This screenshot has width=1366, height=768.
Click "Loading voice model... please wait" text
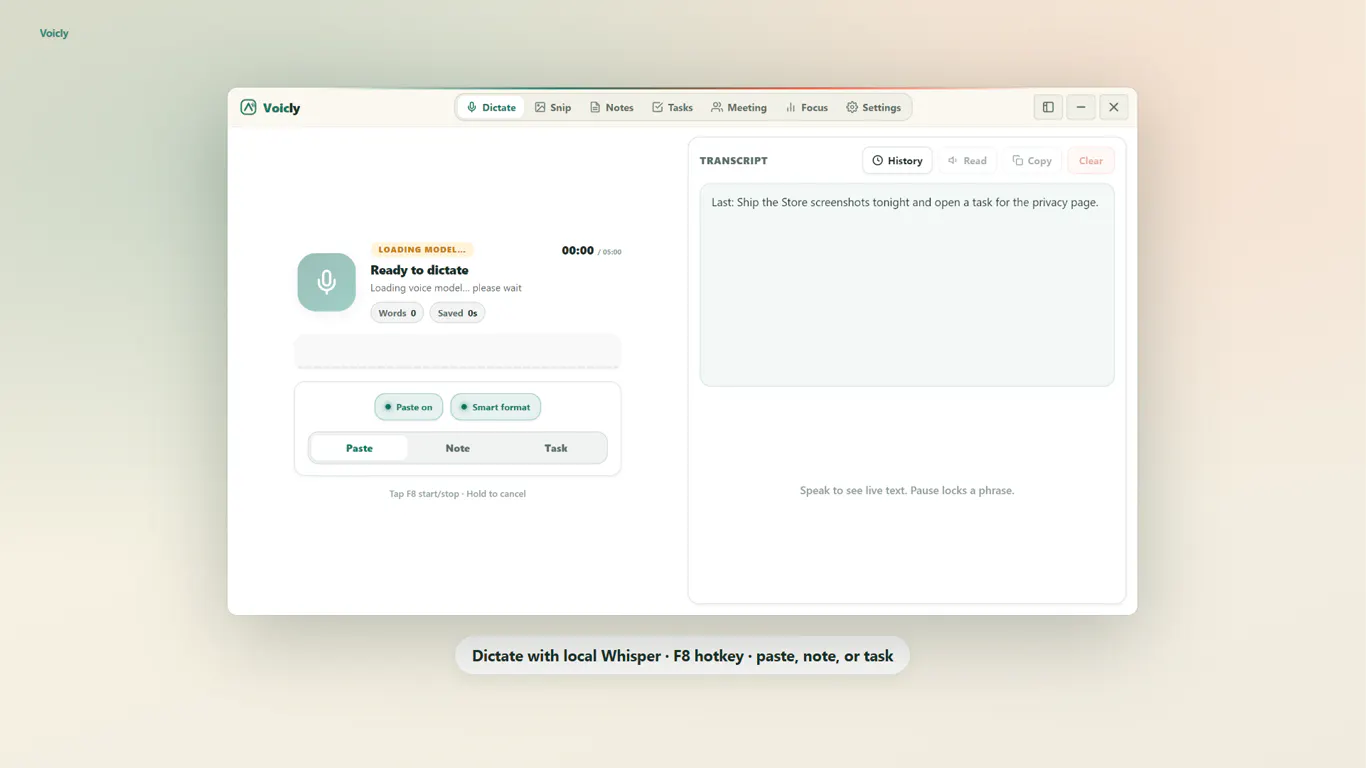(x=446, y=288)
